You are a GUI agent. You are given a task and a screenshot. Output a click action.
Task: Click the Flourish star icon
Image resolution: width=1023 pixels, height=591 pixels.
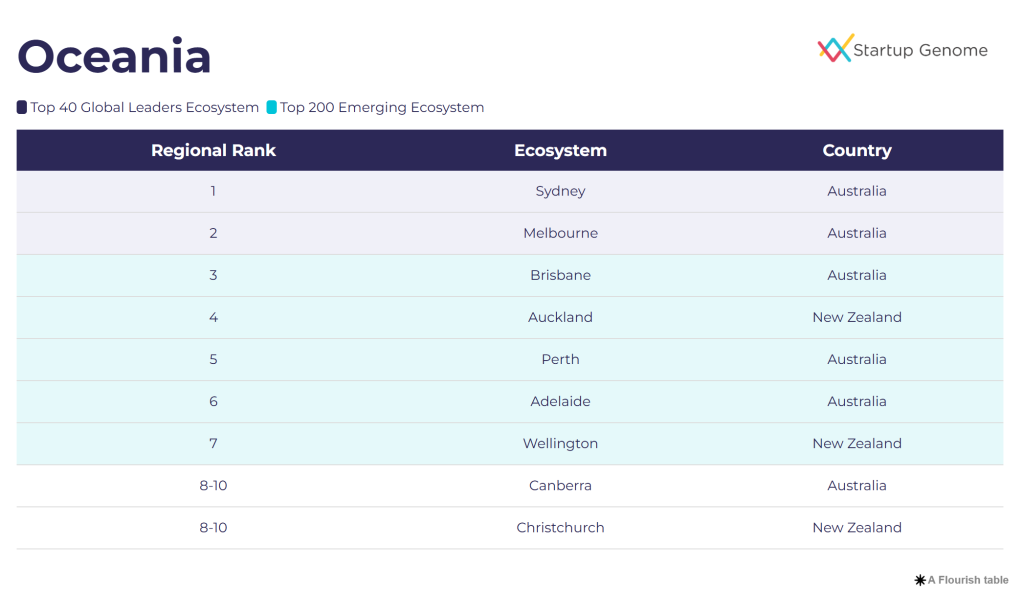tap(919, 580)
